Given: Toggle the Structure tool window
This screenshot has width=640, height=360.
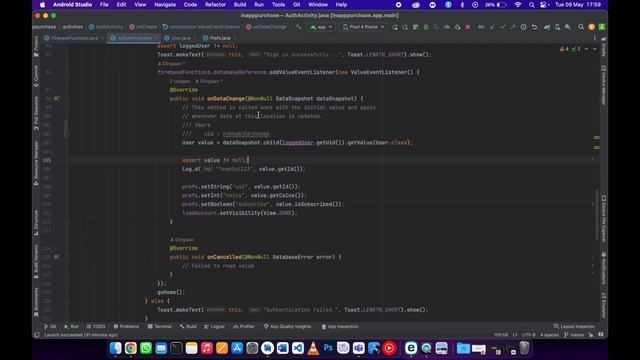Looking at the screenshot, I should tap(36, 223).
